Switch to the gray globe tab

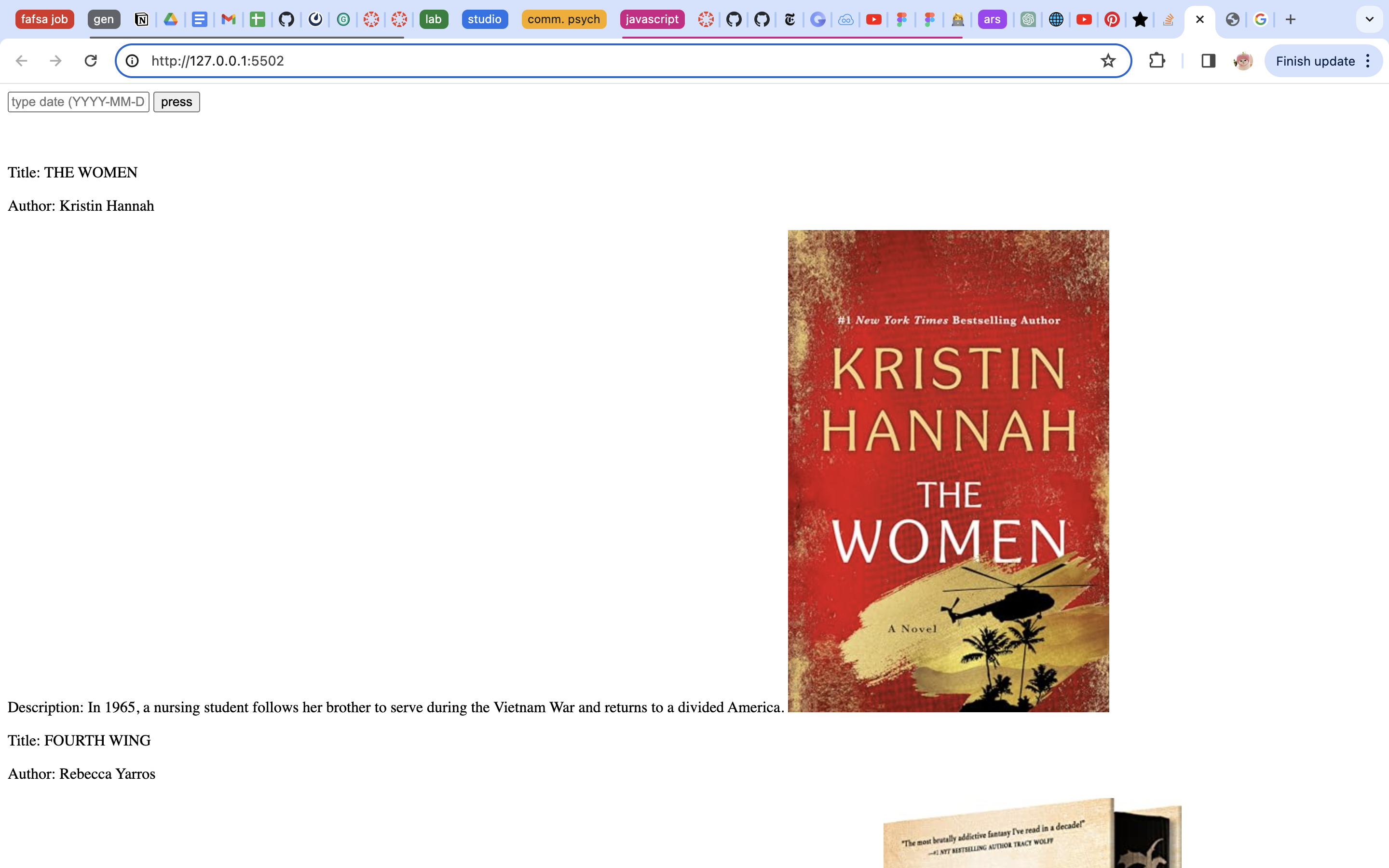1232,19
